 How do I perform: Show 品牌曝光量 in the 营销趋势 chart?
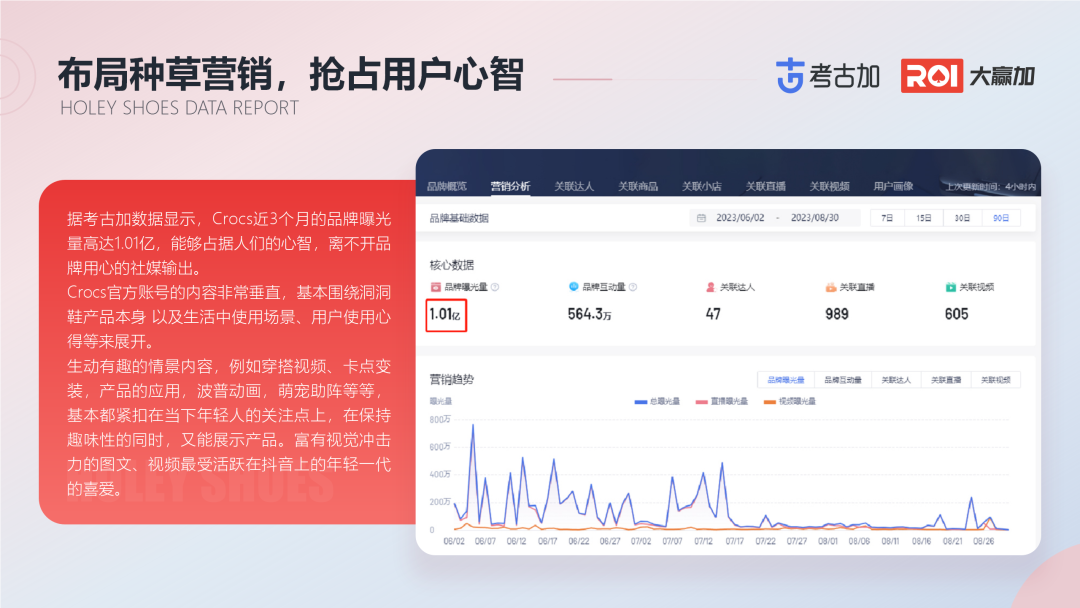786,380
